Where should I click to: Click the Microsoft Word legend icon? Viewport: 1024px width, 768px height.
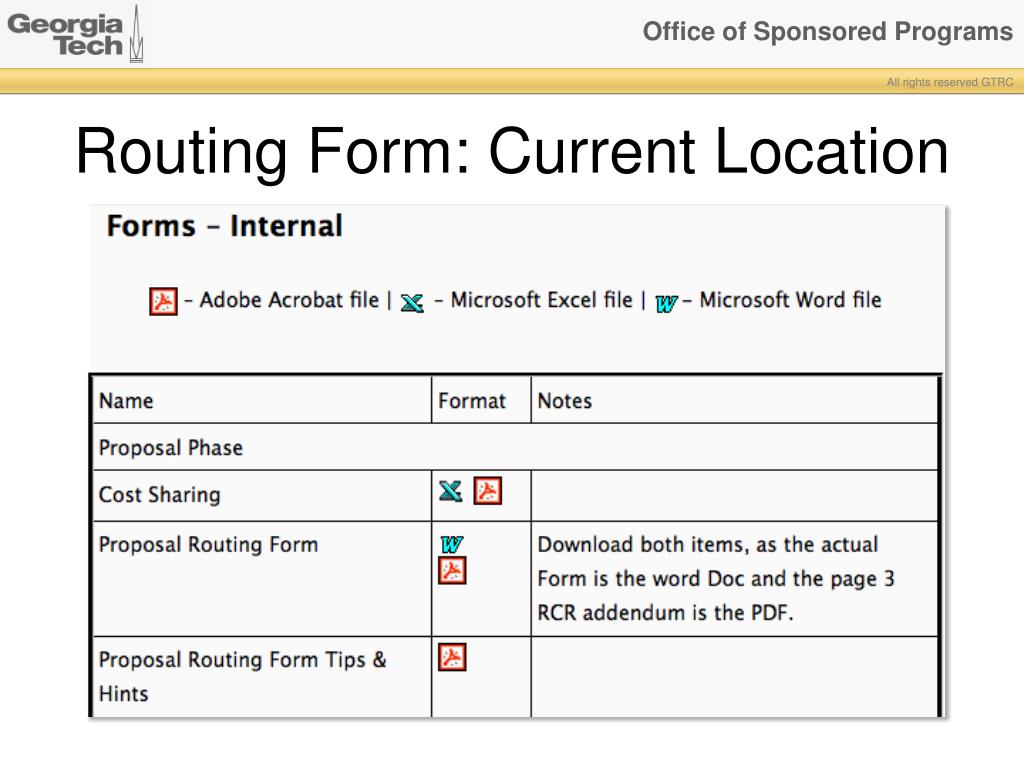coord(666,304)
